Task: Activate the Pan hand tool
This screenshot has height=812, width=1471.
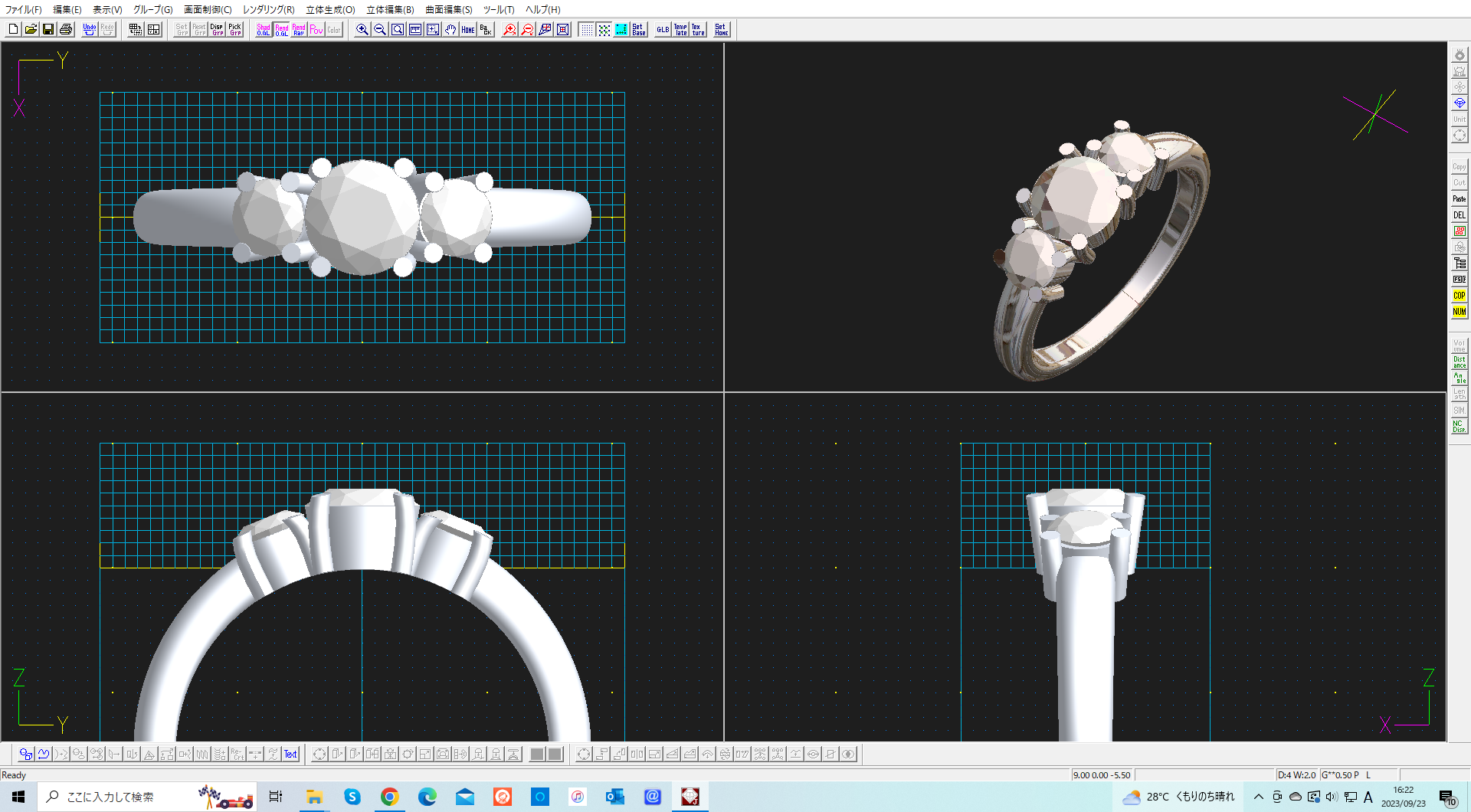Action: tap(450, 29)
